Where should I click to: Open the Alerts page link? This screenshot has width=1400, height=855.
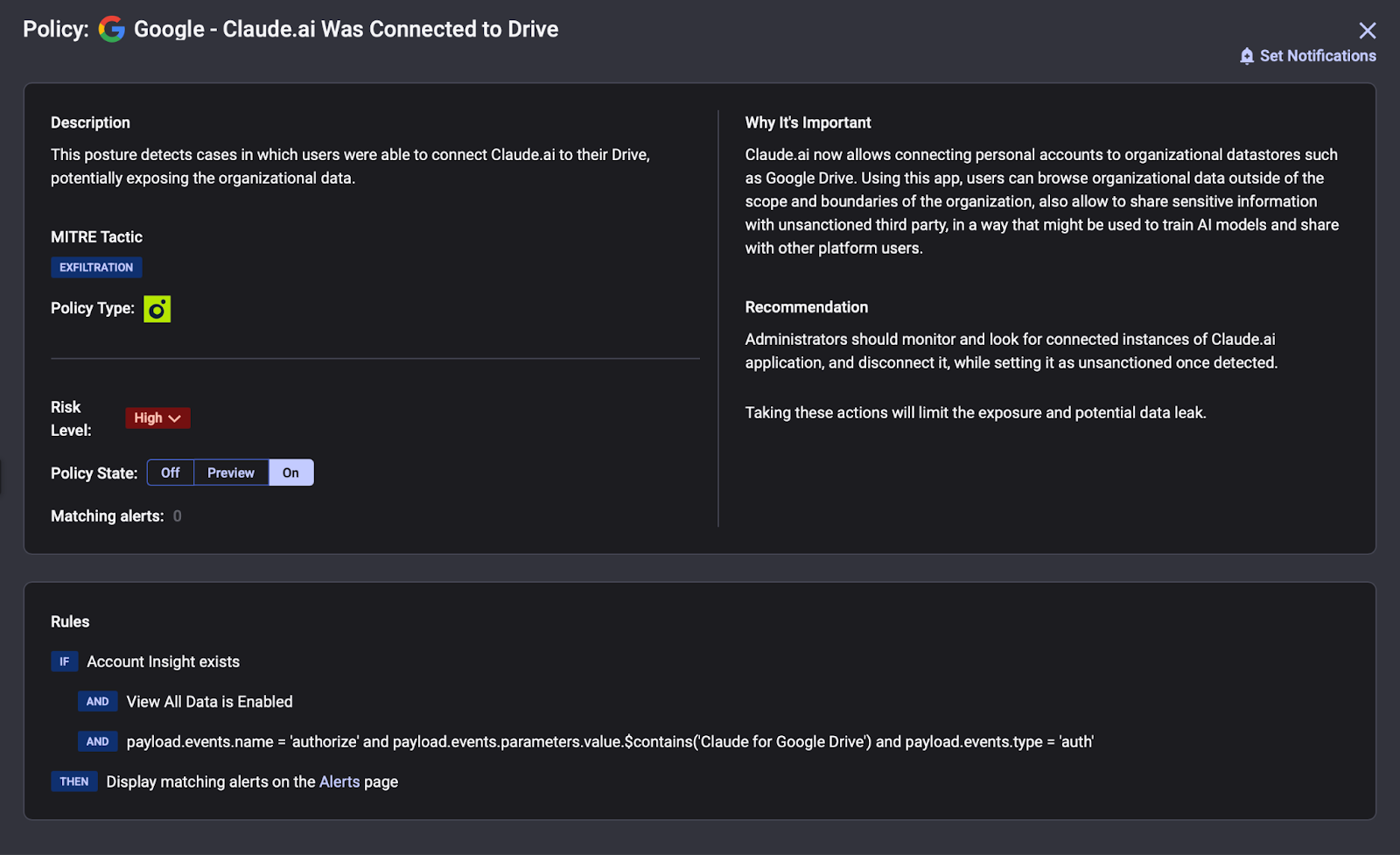point(339,781)
